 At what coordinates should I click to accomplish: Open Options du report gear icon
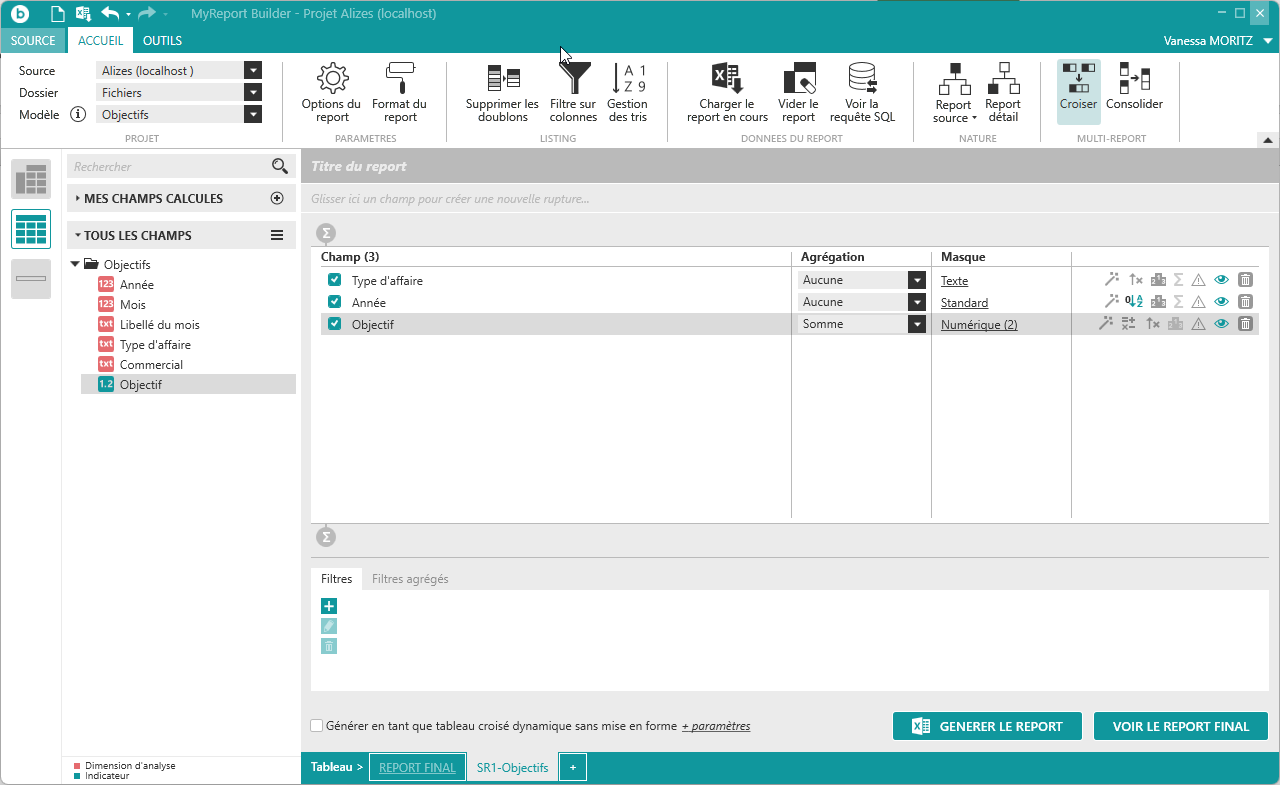click(331, 79)
